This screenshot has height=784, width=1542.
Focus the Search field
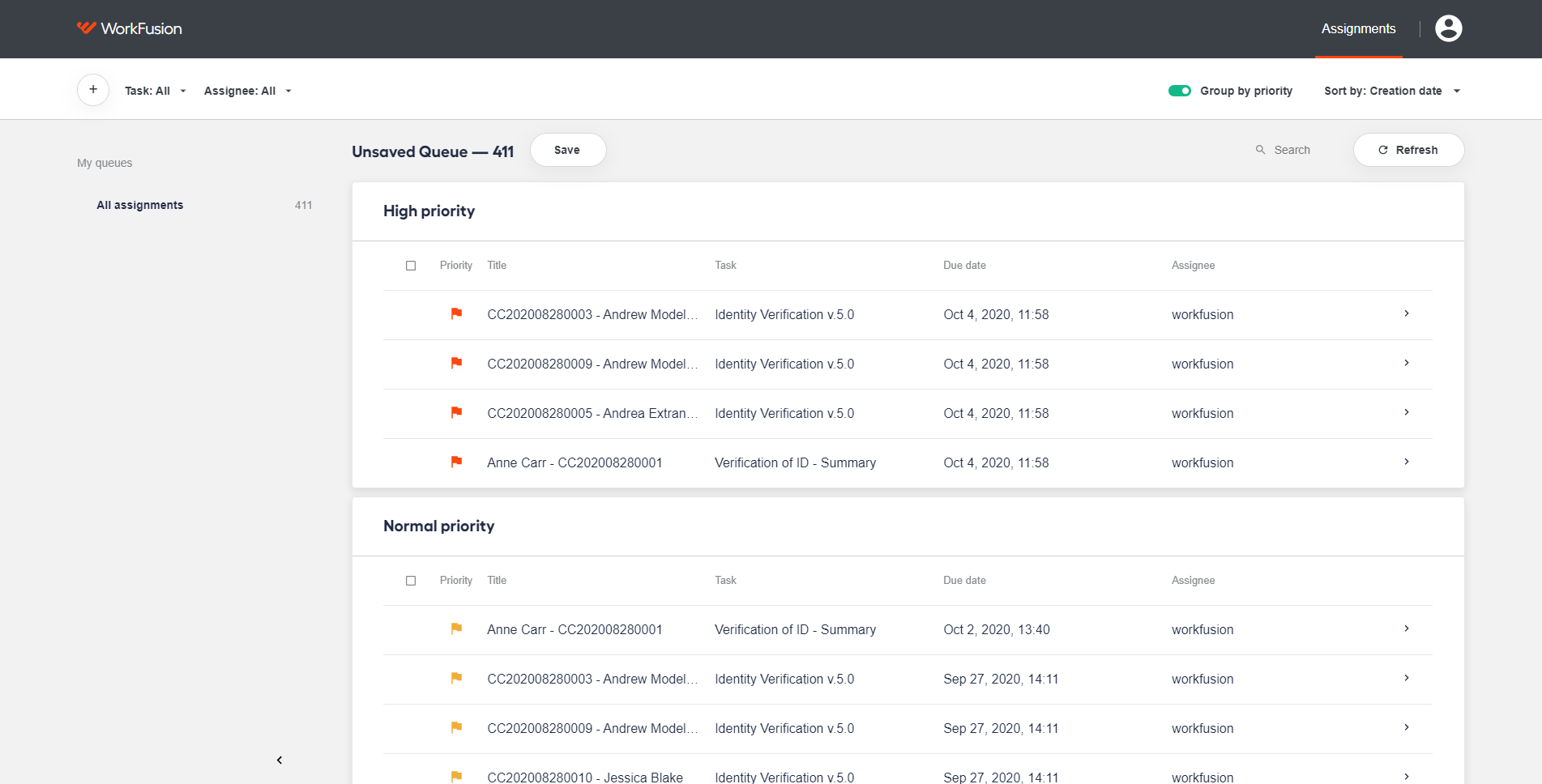click(1292, 150)
